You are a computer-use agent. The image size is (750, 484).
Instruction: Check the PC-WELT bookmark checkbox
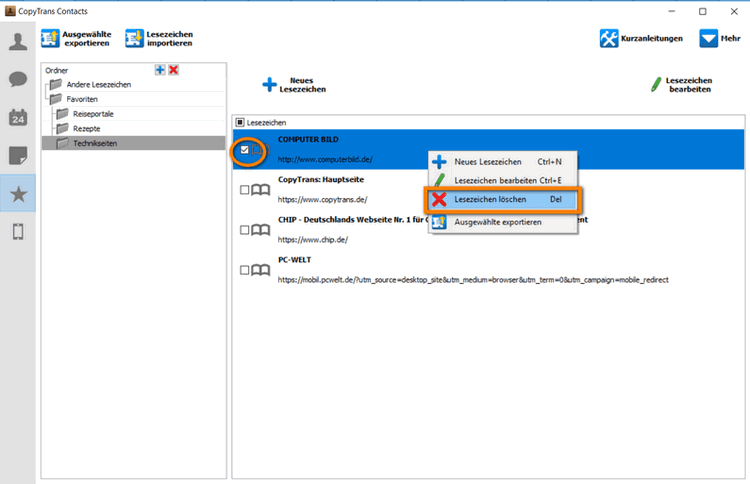(244, 270)
